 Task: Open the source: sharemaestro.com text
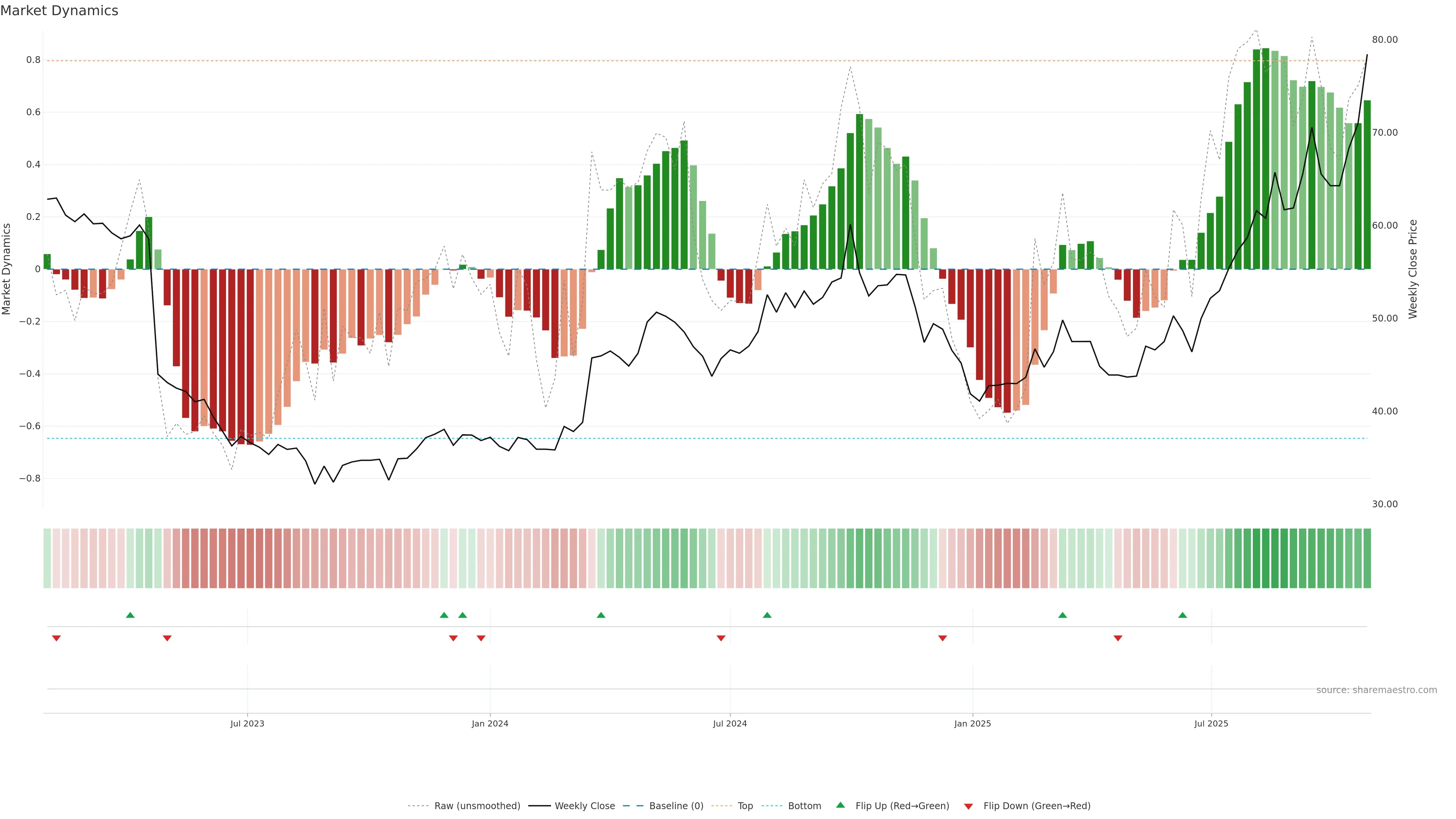coord(1376,690)
